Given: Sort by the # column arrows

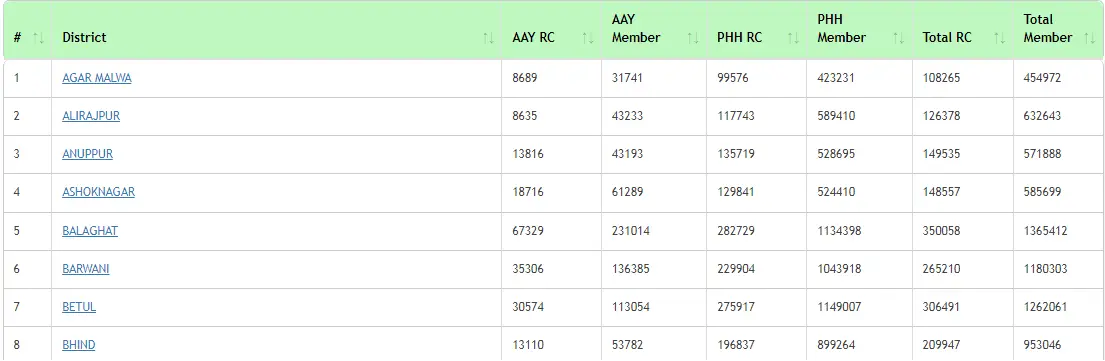Looking at the screenshot, I should (39, 38).
